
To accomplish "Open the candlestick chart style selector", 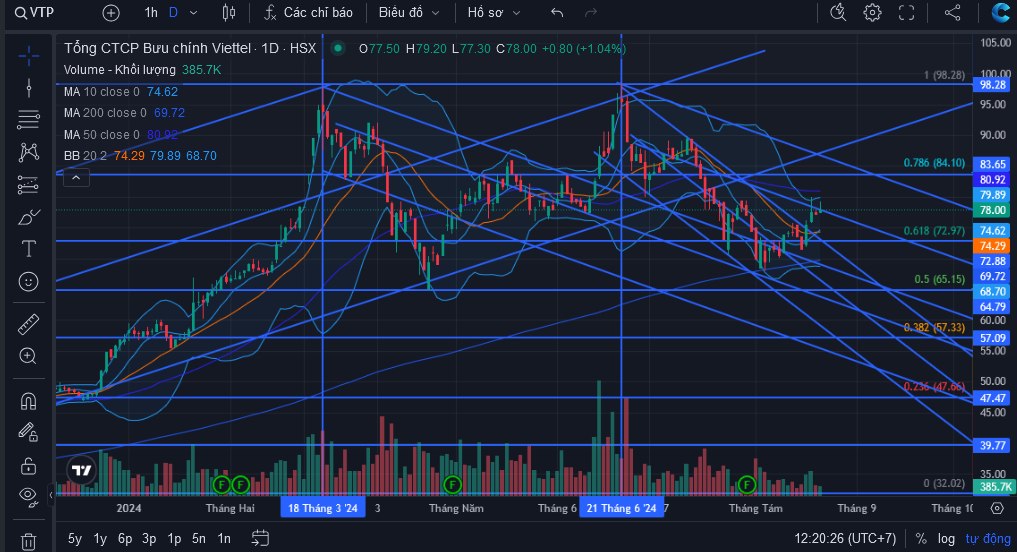I will point(228,12).
